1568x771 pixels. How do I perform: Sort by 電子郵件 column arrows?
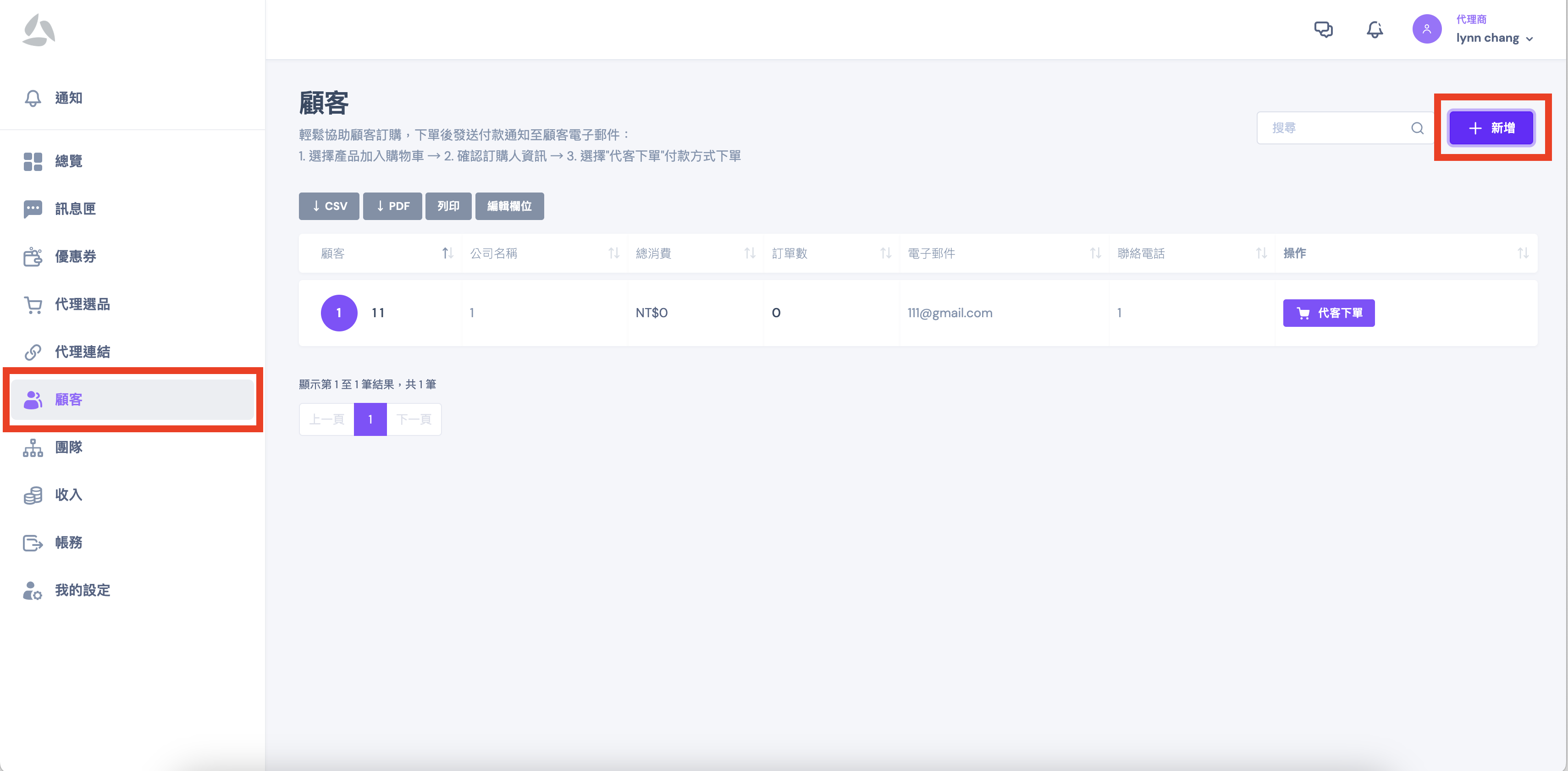point(1095,253)
